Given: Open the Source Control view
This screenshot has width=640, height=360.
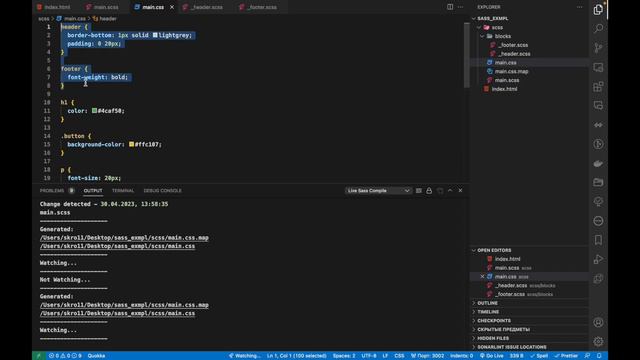Looking at the screenshot, I should click(x=598, y=48).
